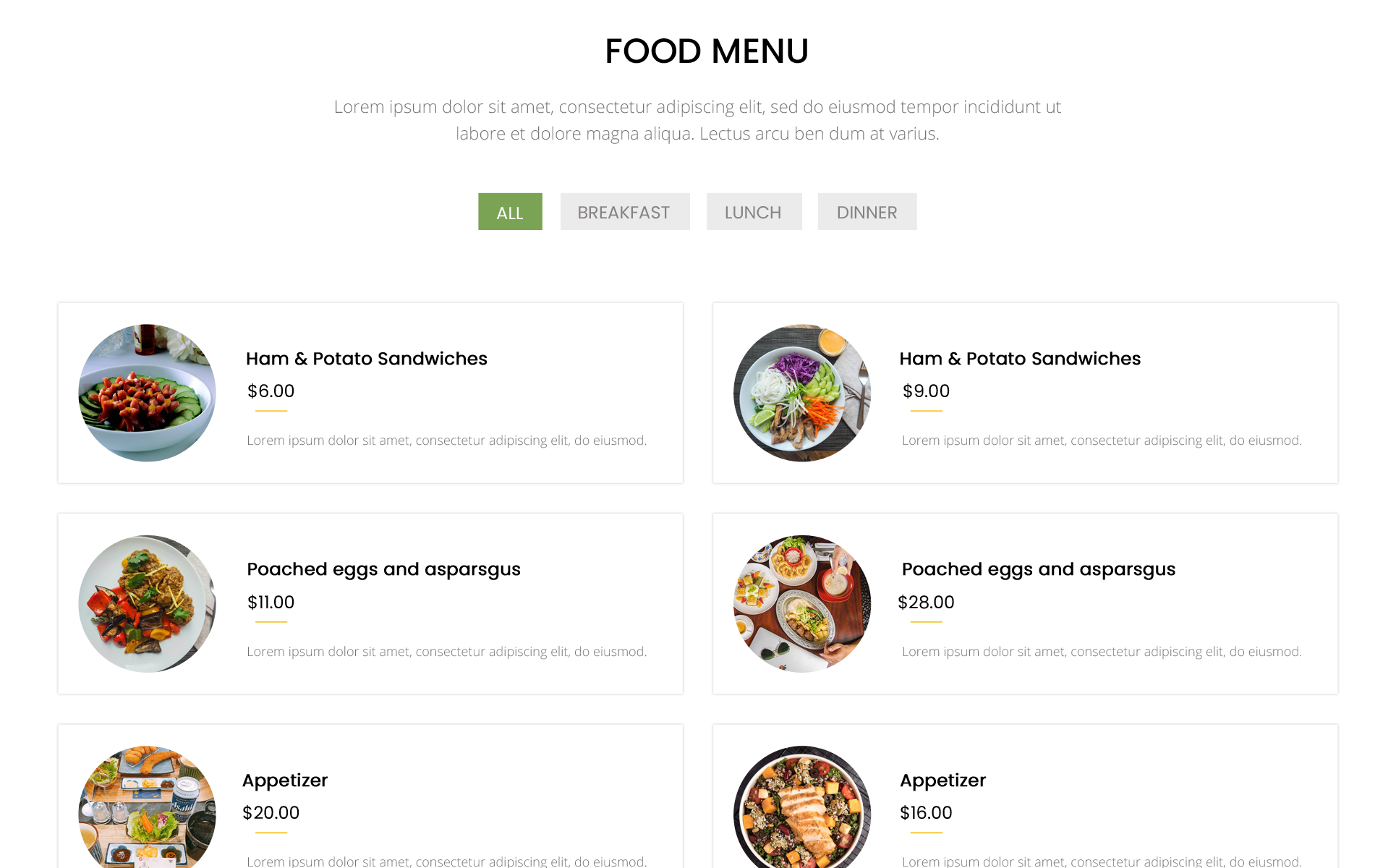The image size is (1396, 868).
Task: Click the sushi tray appetizer image
Action: point(147,807)
